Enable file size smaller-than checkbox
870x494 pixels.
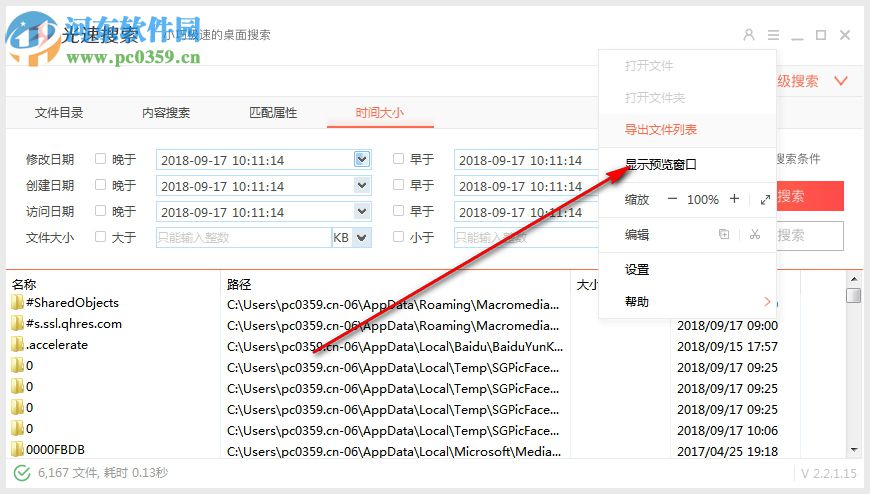(x=398, y=236)
